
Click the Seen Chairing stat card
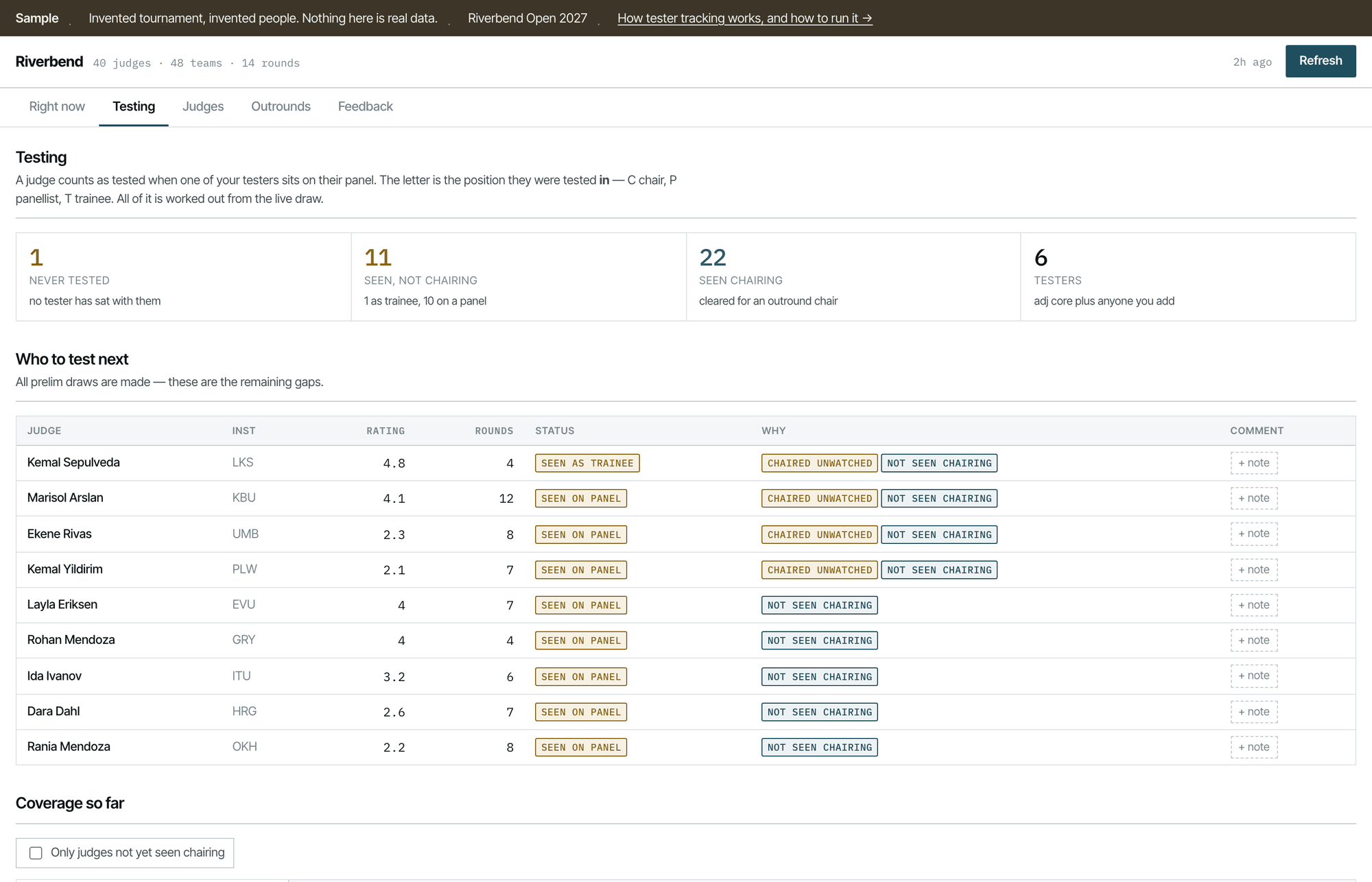point(853,277)
